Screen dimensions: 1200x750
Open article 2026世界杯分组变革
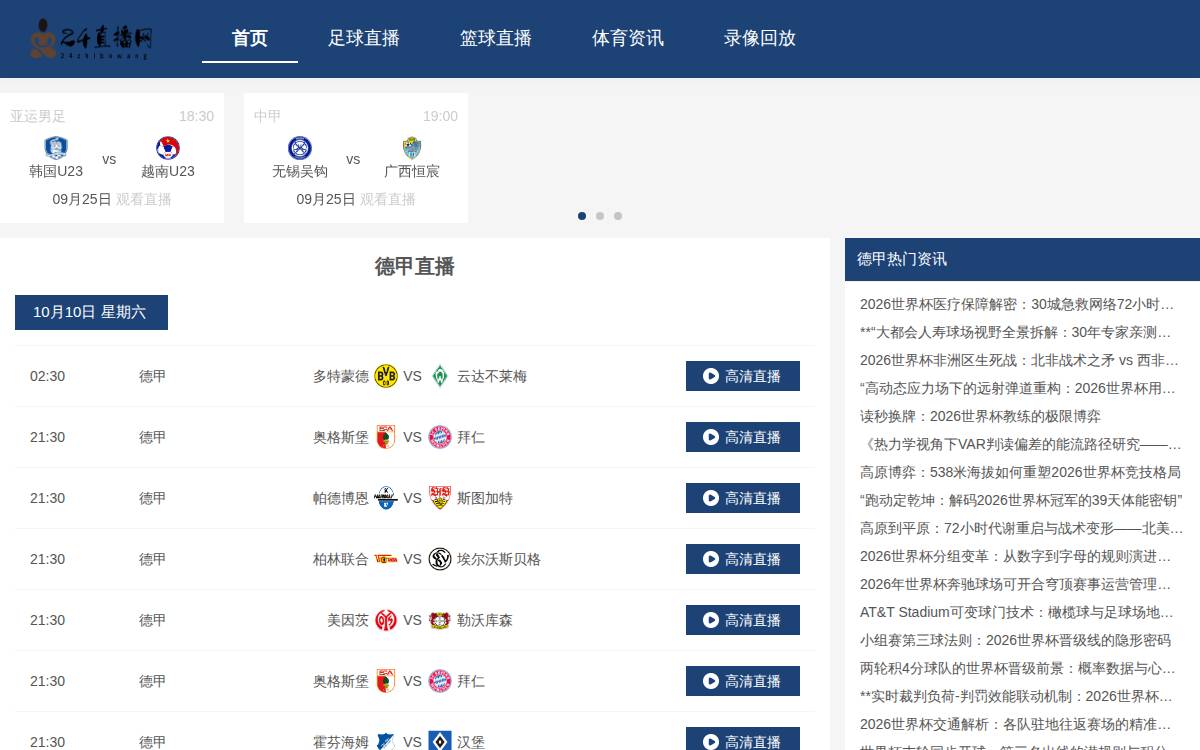pos(1016,556)
